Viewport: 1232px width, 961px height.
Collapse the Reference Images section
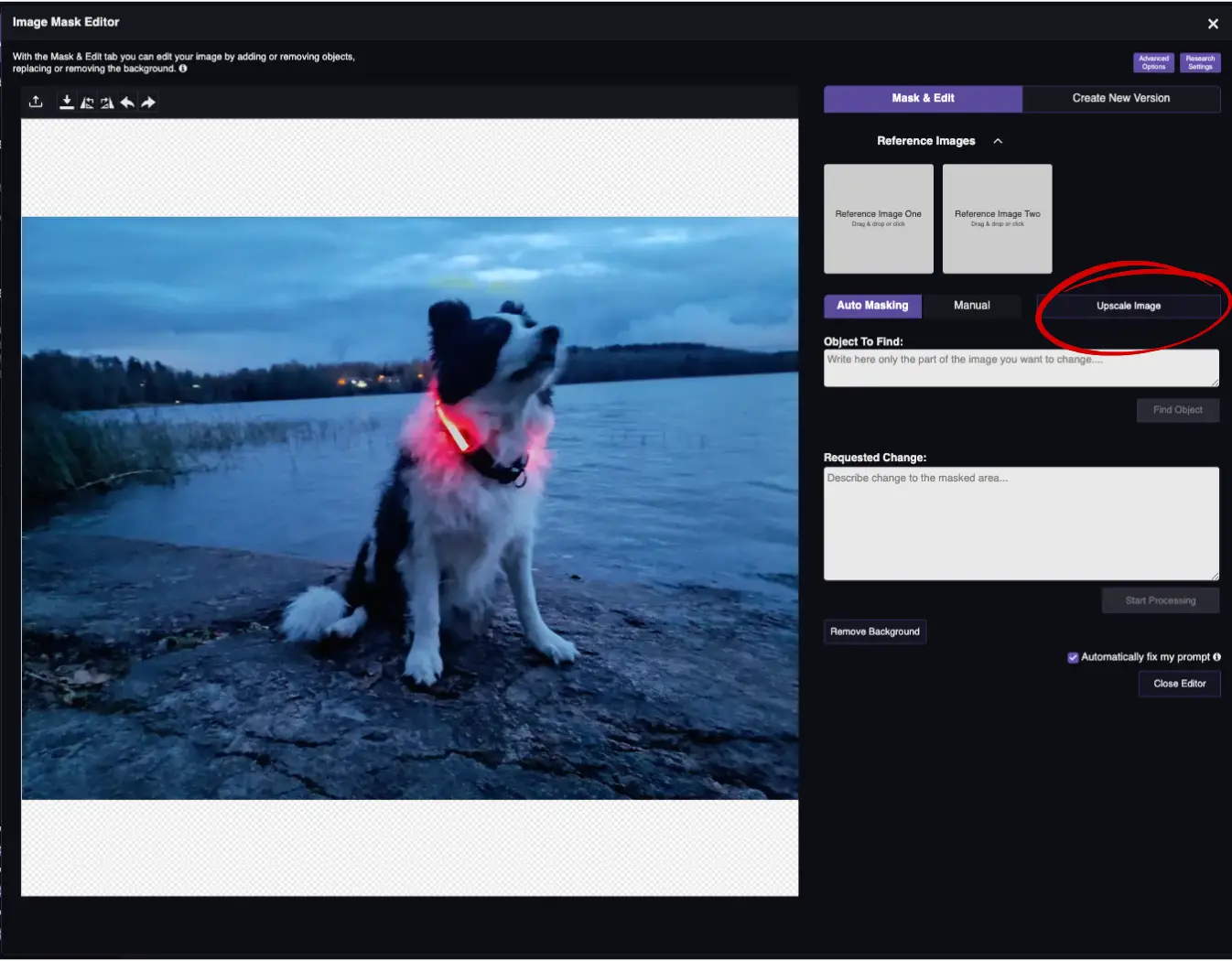tap(998, 141)
